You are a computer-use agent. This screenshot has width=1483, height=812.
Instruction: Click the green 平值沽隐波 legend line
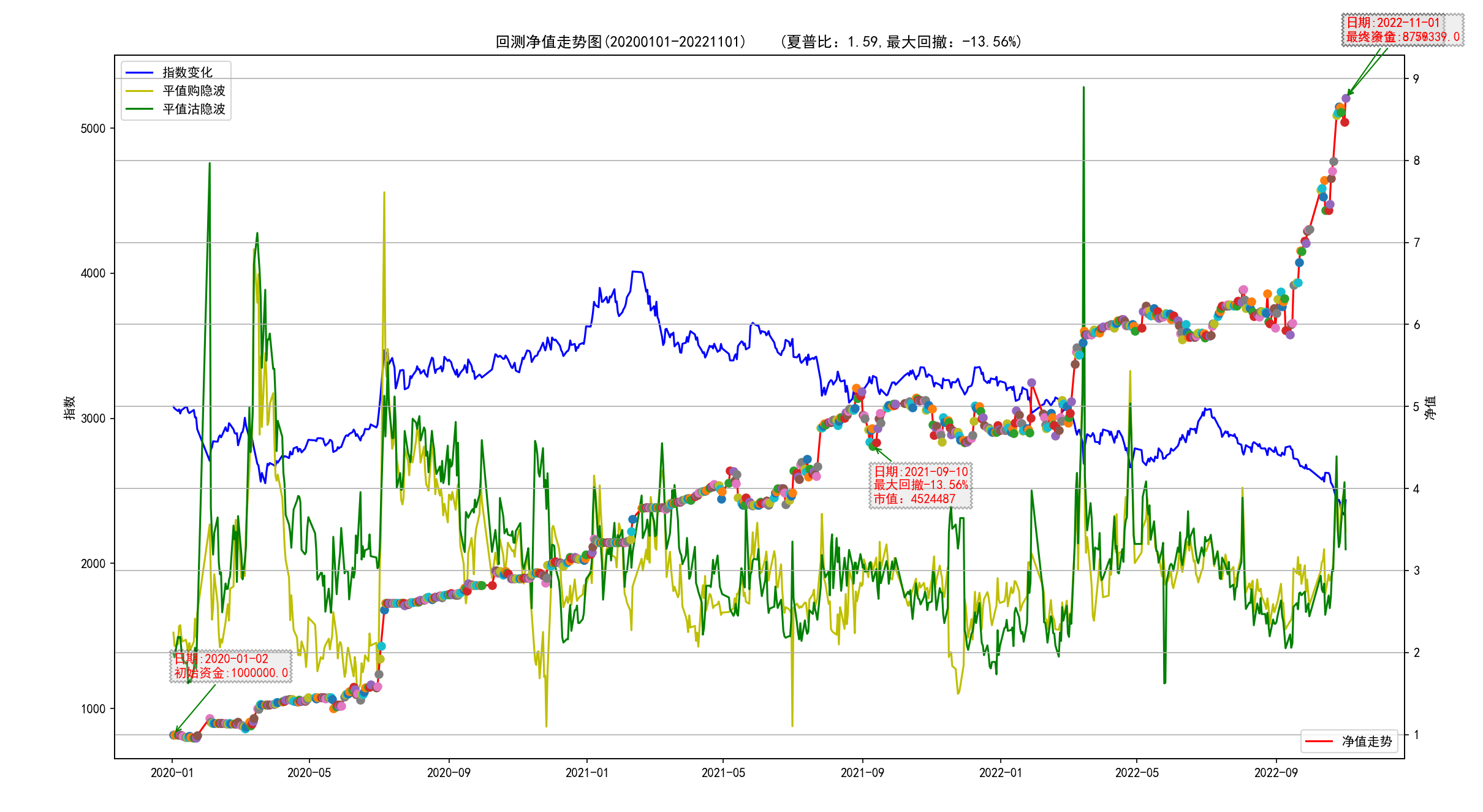[139, 109]
